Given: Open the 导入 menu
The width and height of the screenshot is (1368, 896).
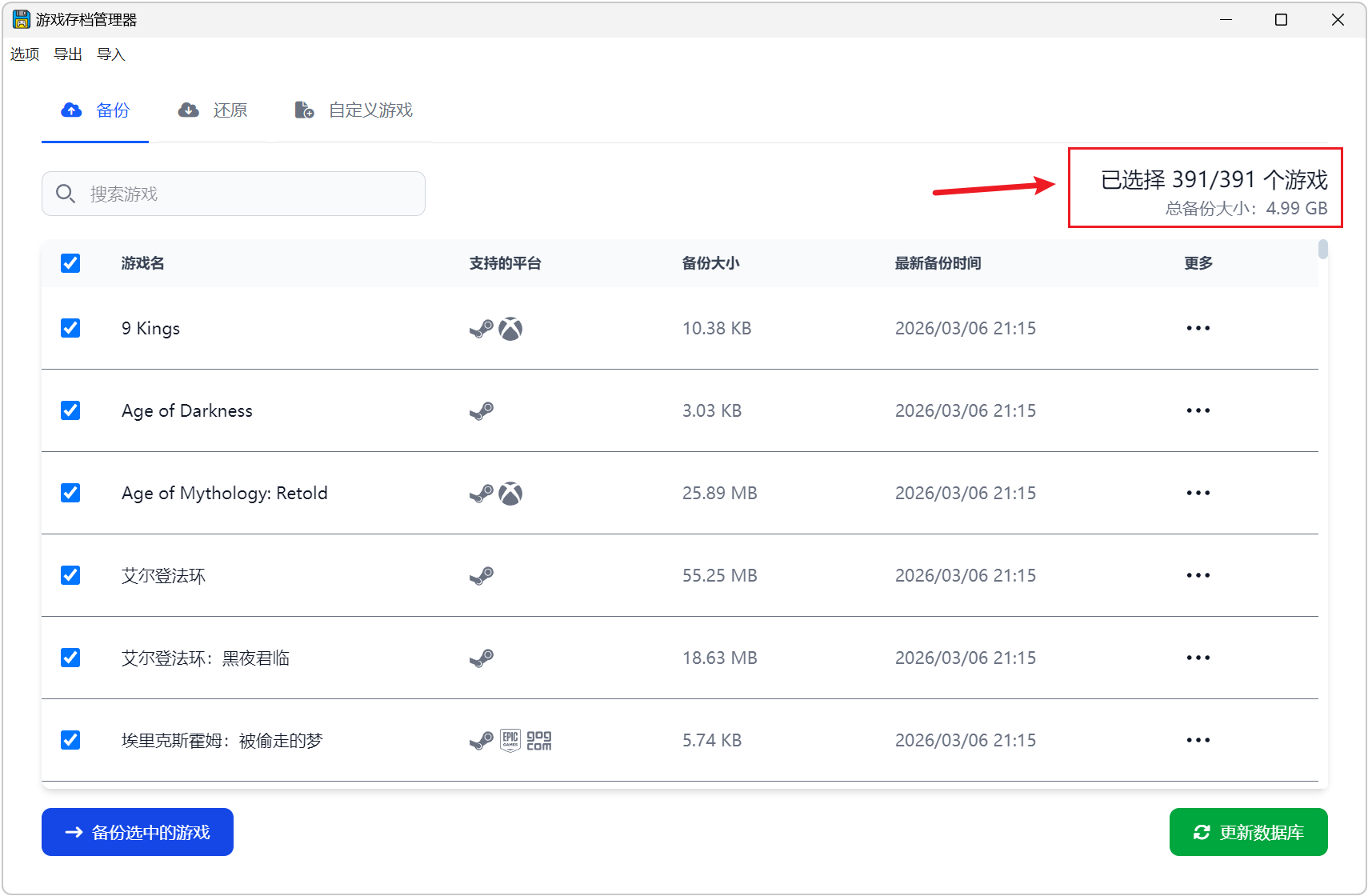Looking at the screenshot, I should point(111,54).
